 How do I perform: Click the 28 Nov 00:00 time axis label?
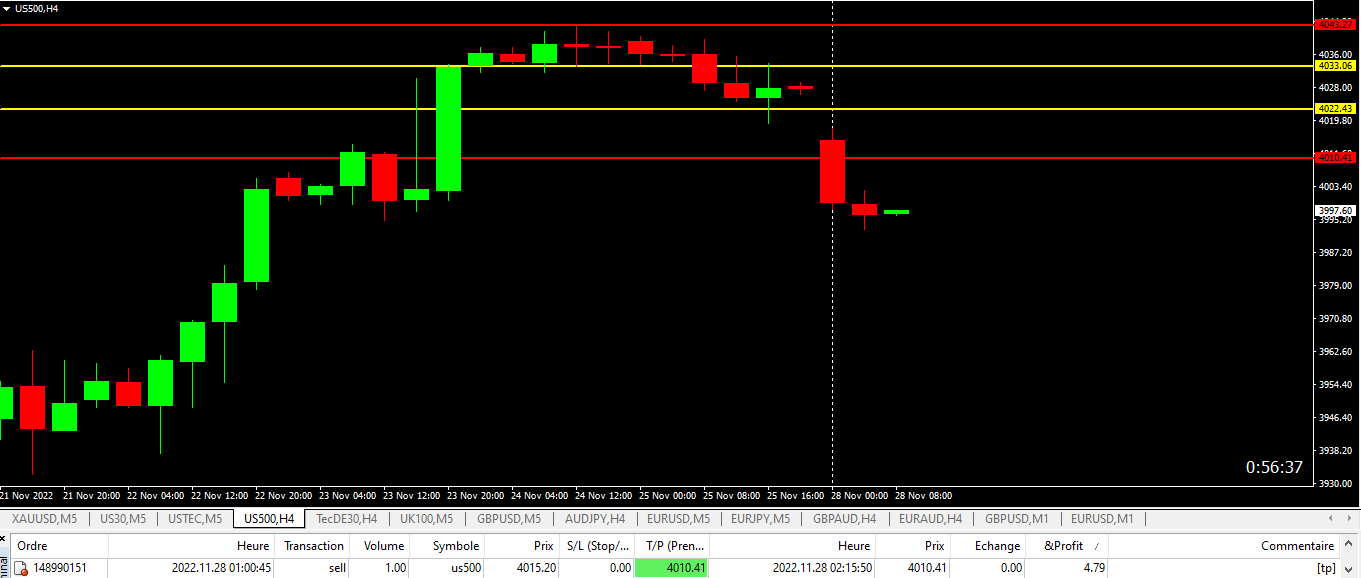(859, 495)
